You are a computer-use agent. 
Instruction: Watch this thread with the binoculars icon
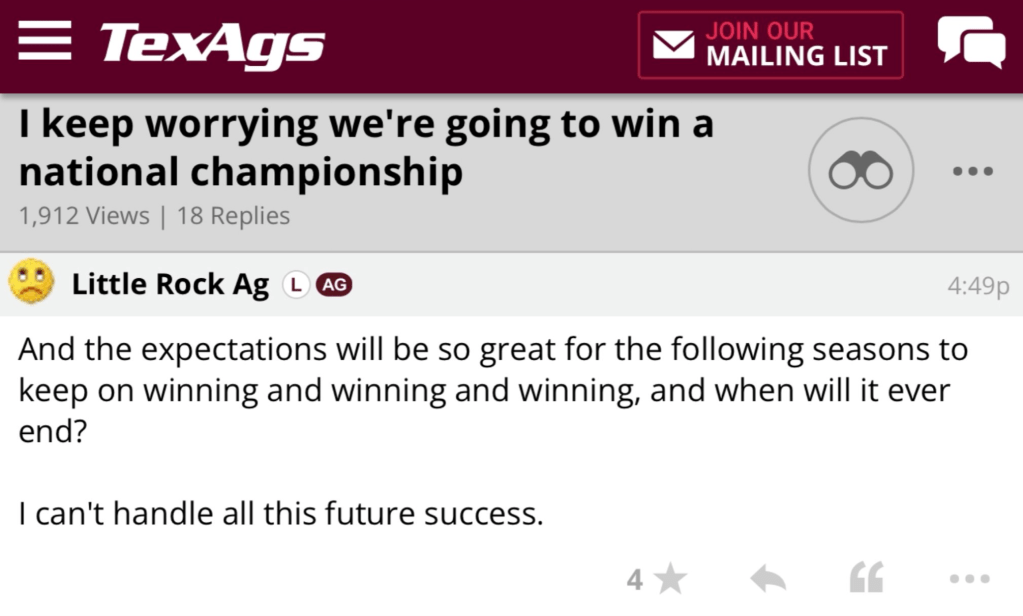click(x=860, y=170)
